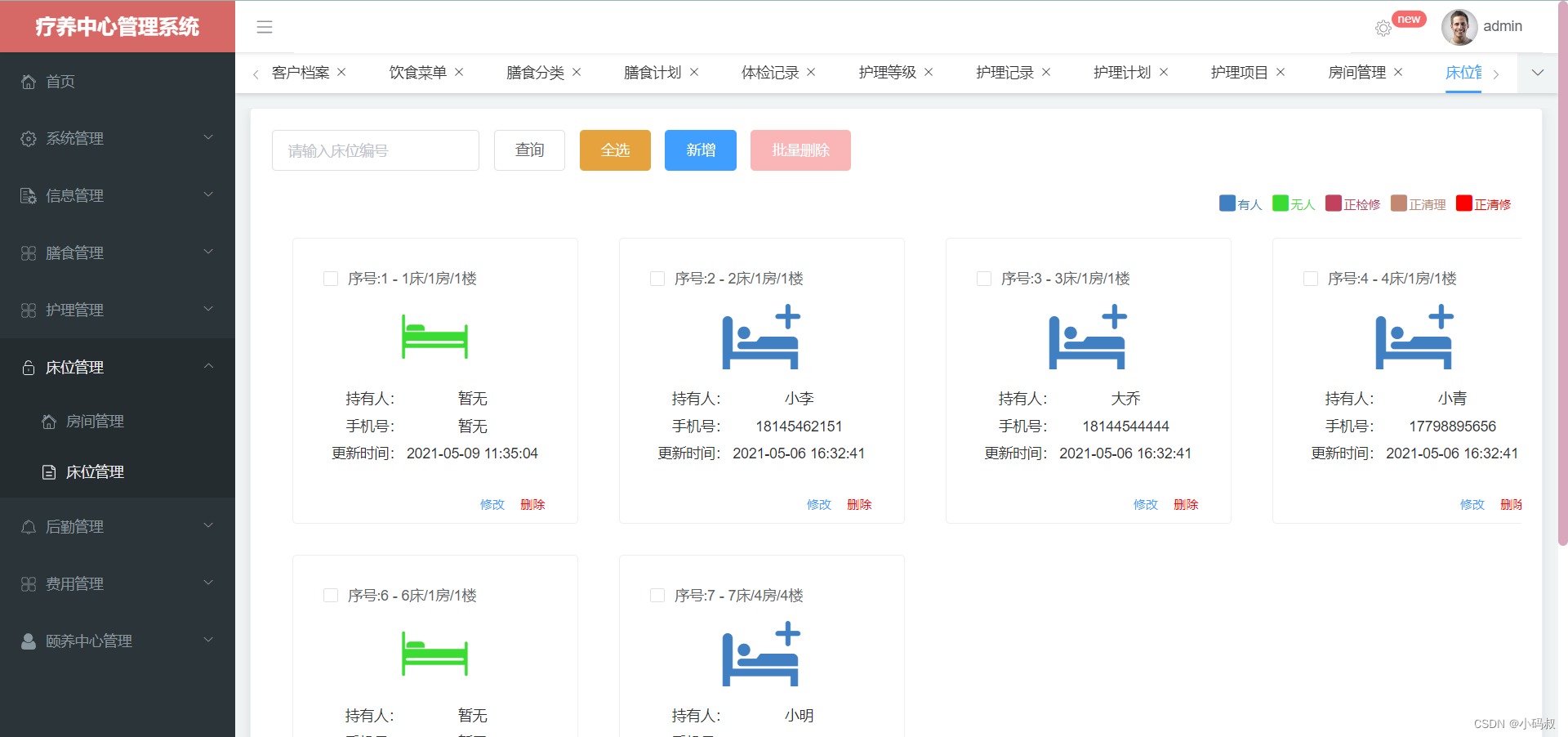Tick the checkbox for 序号:2 - 2床/1房/1楼

tap(657, 279)
